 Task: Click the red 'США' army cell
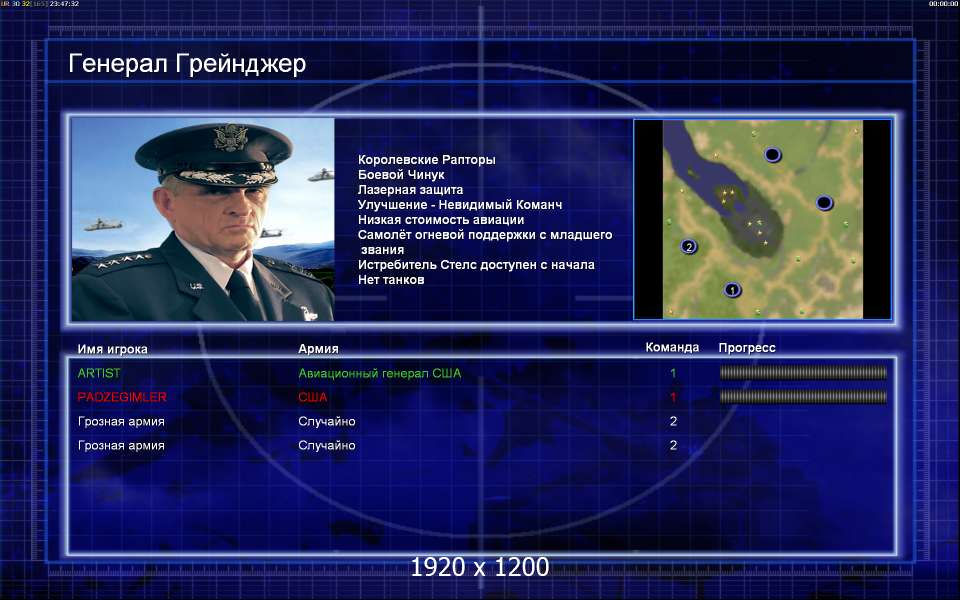pos(313,397)
